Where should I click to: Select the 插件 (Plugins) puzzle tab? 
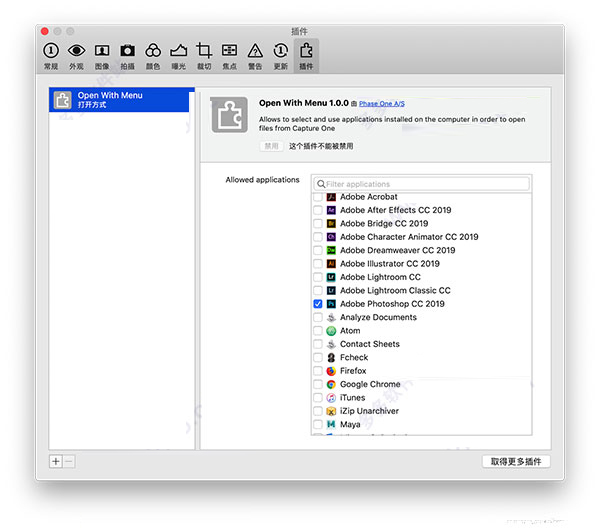[x=306, y=56]
